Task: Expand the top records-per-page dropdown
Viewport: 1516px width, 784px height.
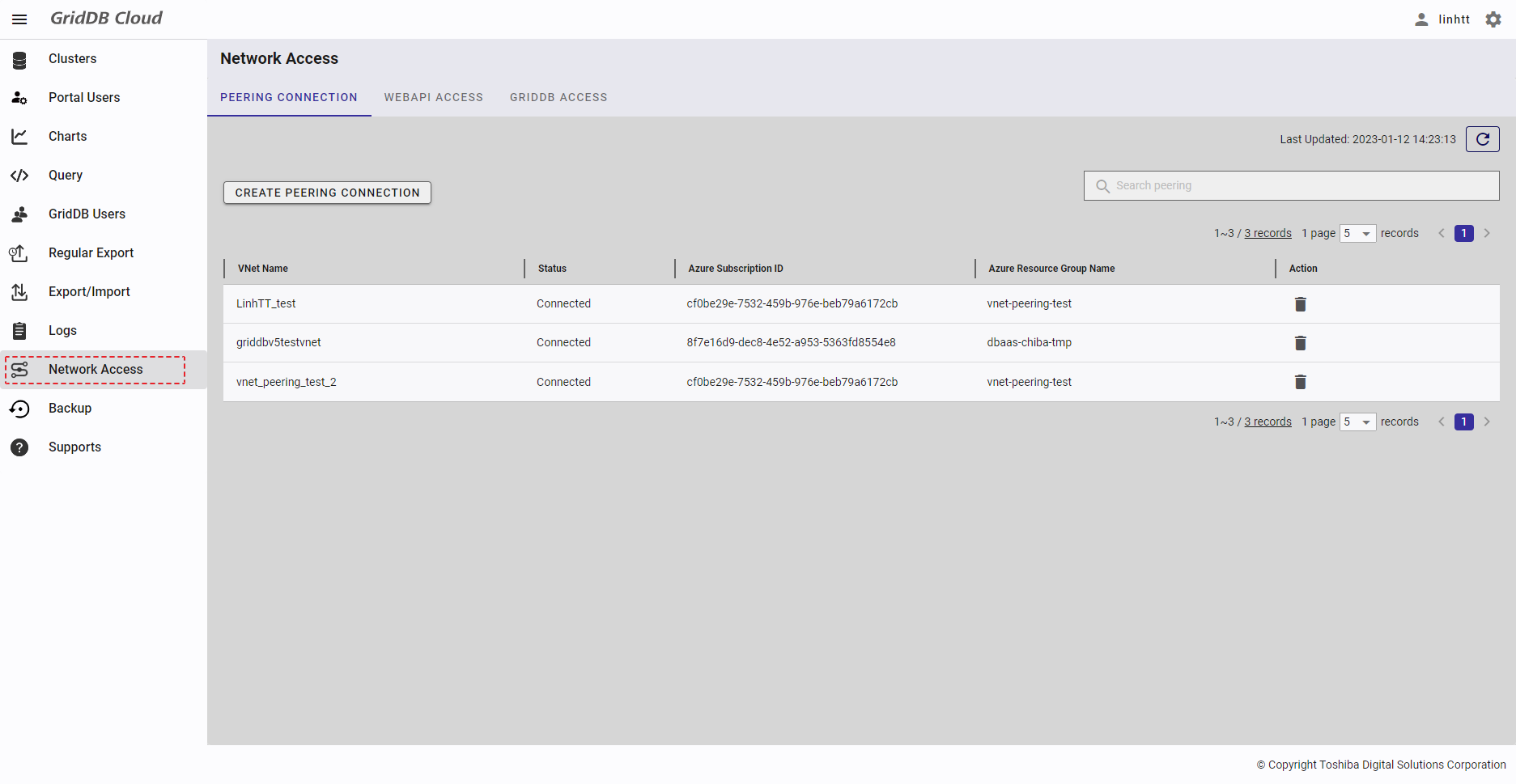Action: (1357, 234)
